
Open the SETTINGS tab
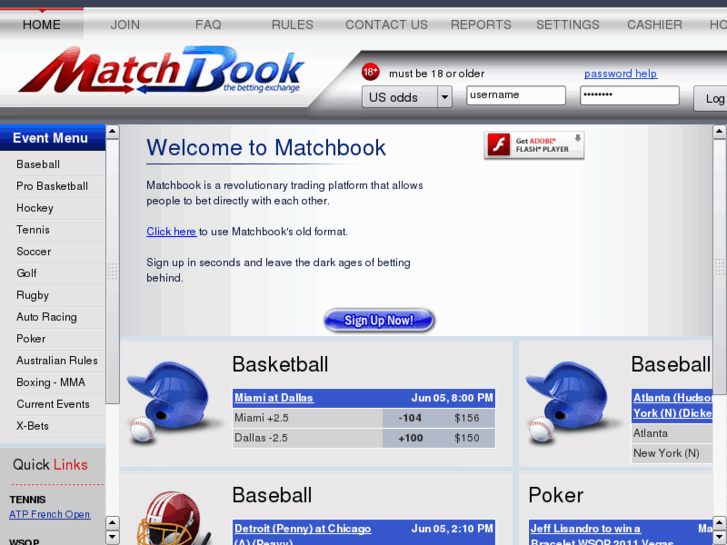(568, 25)
